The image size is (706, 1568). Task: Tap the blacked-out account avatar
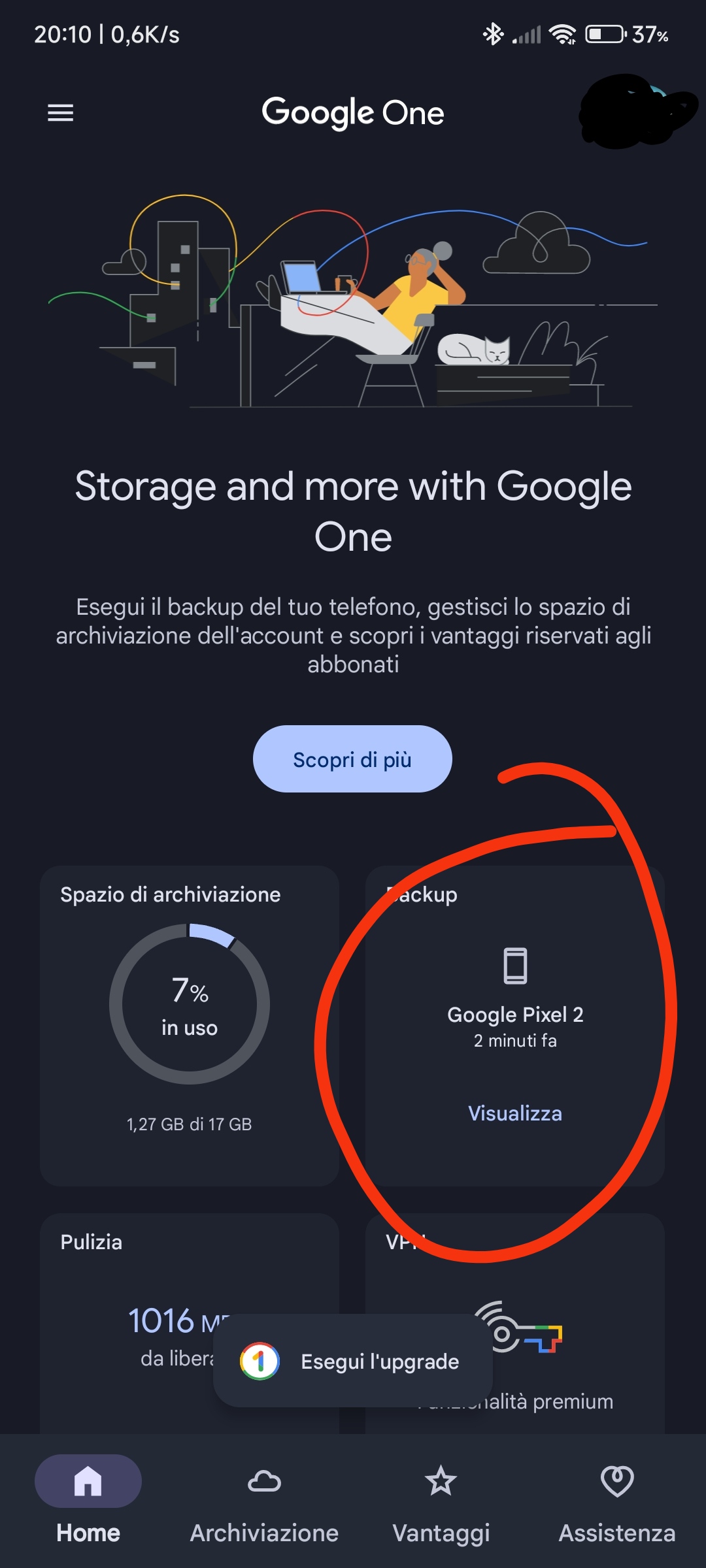[x=637, y=111]
